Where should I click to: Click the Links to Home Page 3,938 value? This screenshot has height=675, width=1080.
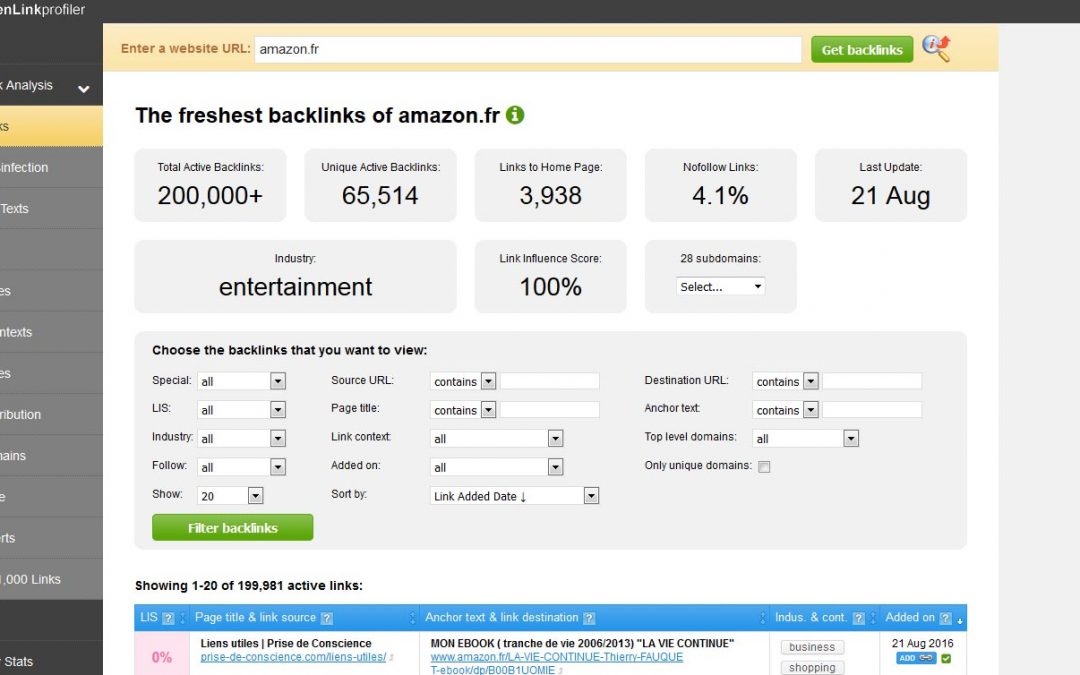tap(550, 196)
